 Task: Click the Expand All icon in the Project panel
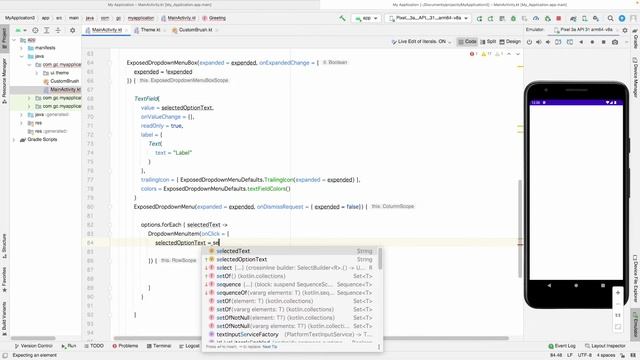(47, 31)
